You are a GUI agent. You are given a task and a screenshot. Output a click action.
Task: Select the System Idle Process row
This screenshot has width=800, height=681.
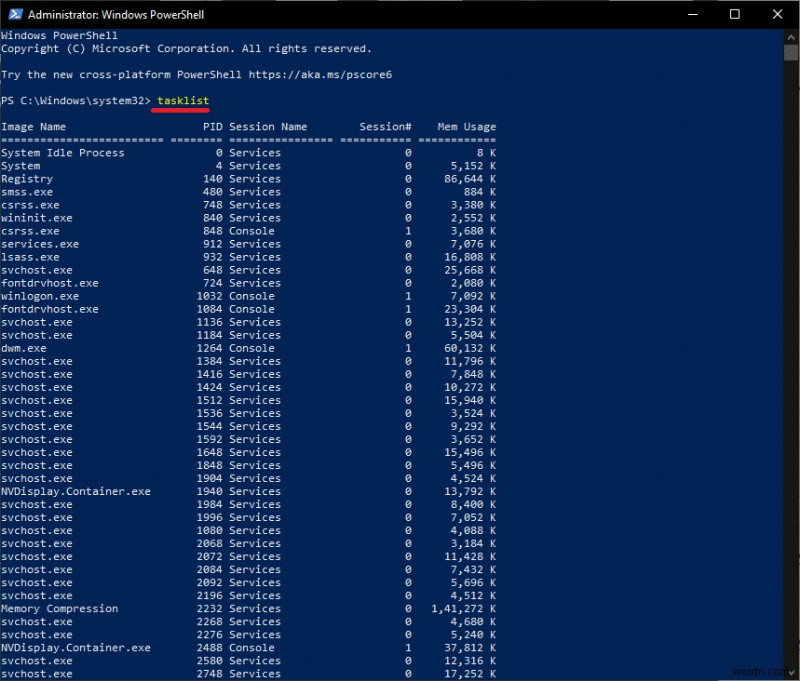pyautogui.click(x=63, y=153)
